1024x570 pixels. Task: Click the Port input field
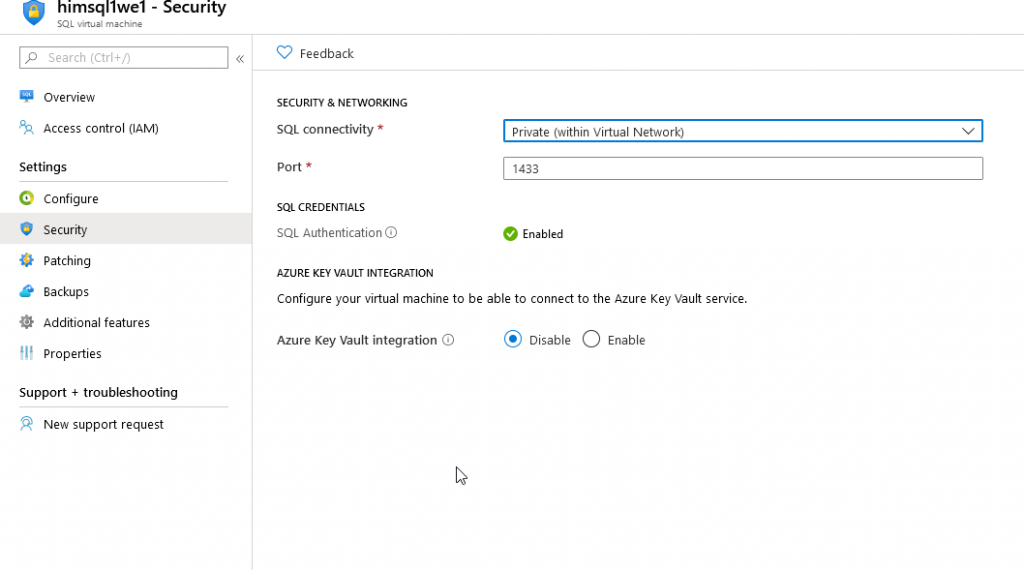pos(743,168)
